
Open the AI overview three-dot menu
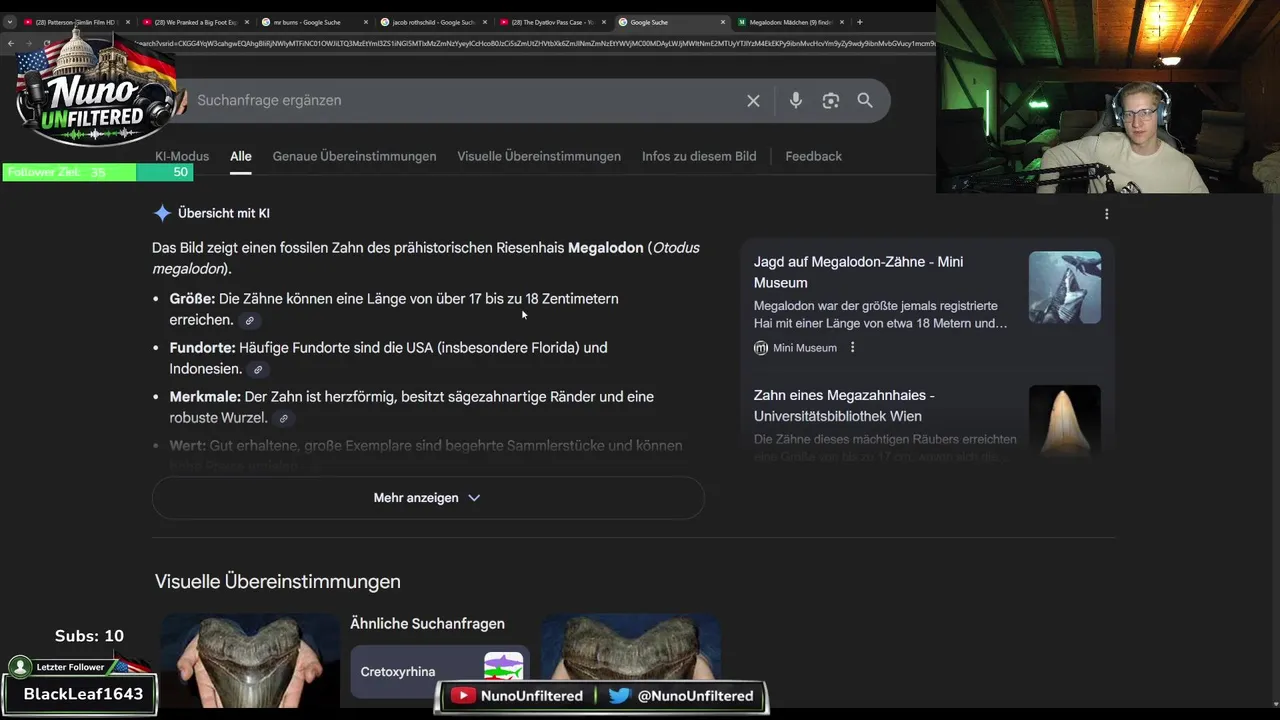click(x=1106, y=214)
